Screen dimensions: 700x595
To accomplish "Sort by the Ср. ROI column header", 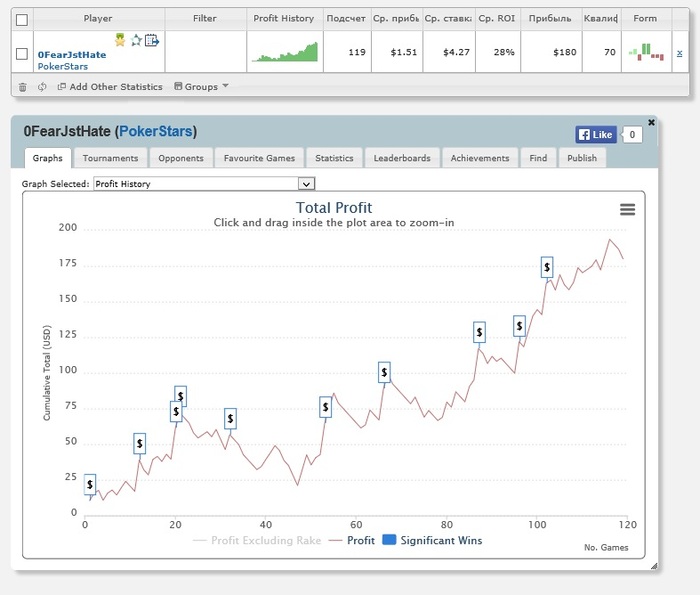I will (x=497, y=19).
